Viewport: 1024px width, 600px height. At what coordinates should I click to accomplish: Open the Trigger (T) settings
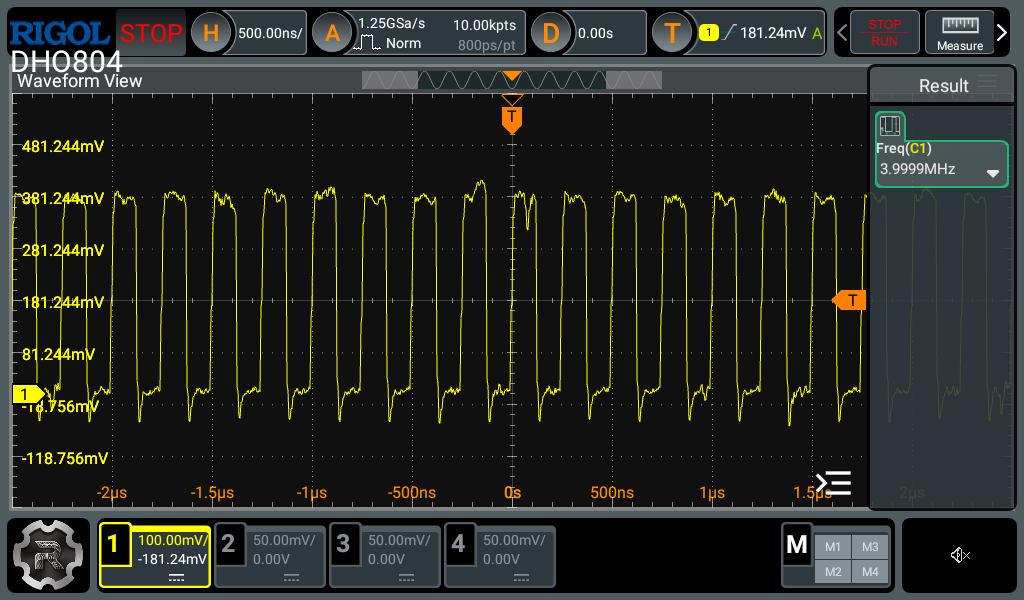[672, 33]
